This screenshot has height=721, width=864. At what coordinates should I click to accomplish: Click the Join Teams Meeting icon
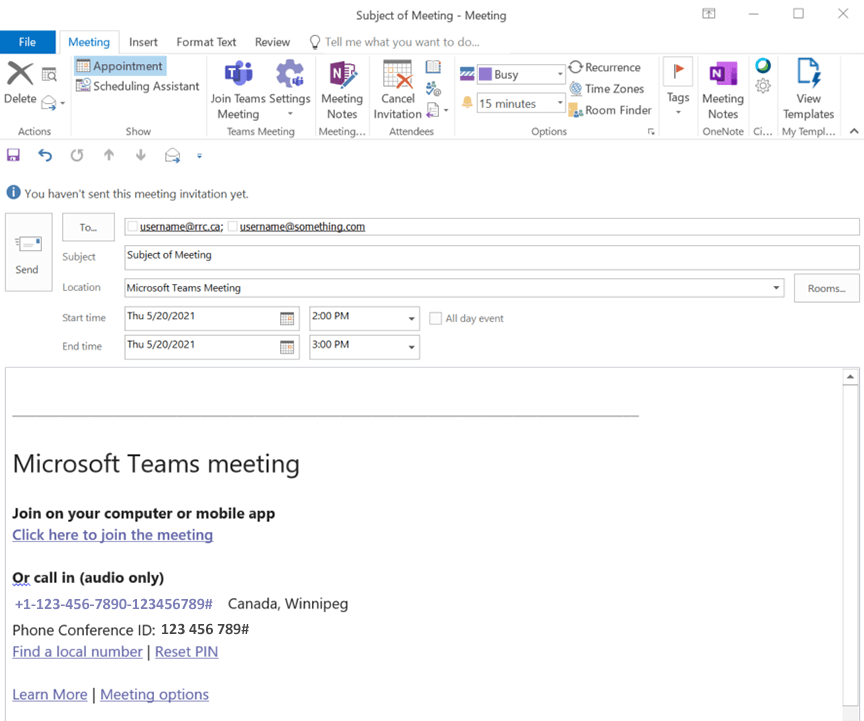238,76
